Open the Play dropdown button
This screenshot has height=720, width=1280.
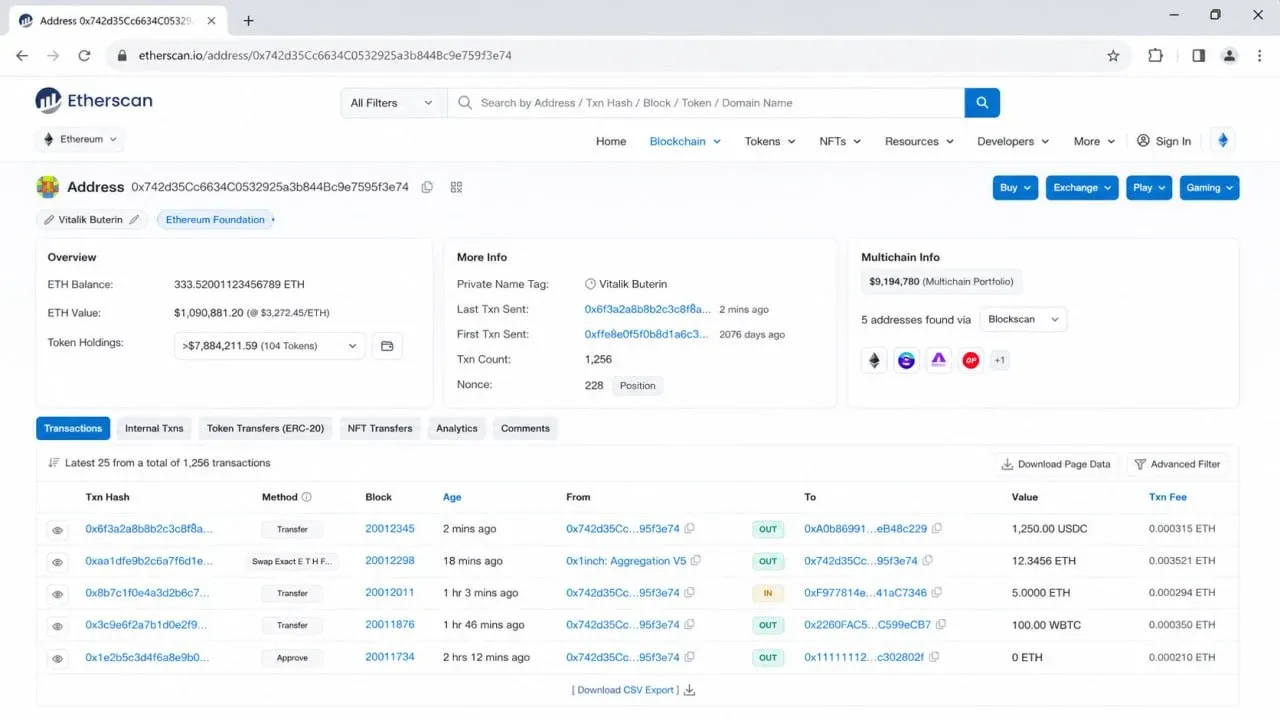1149,188
